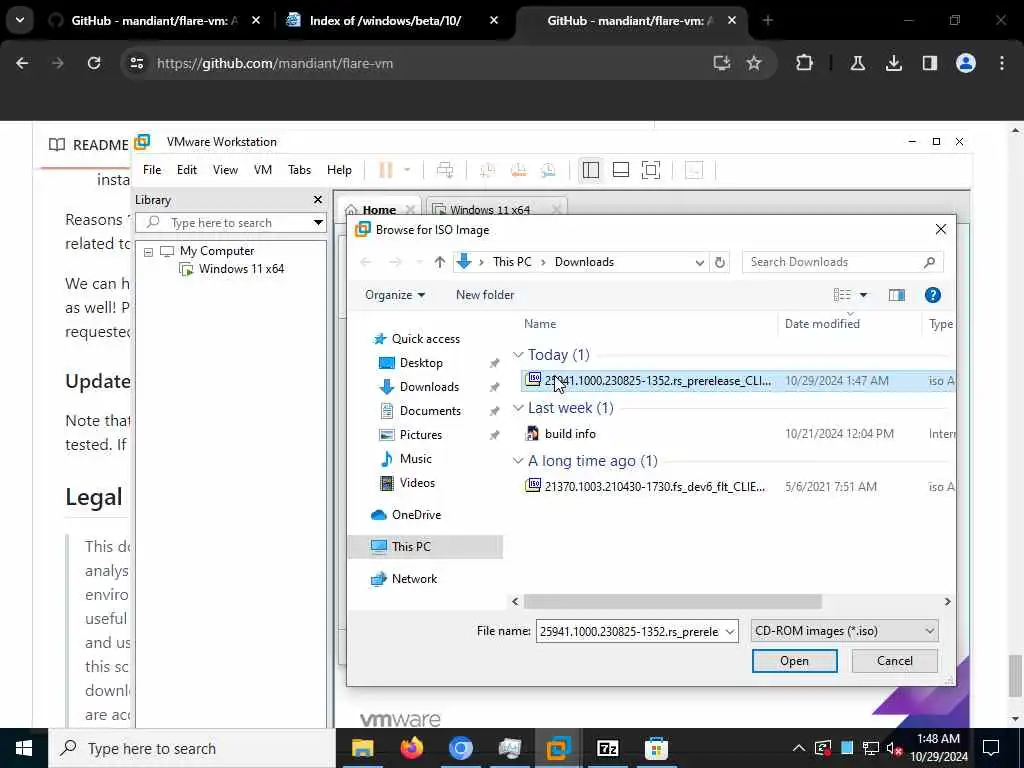Image resolution: width=1024 pixels, height=768 pixels.
Task: Open the VMware Edit menu
Action: click(187, 170)
